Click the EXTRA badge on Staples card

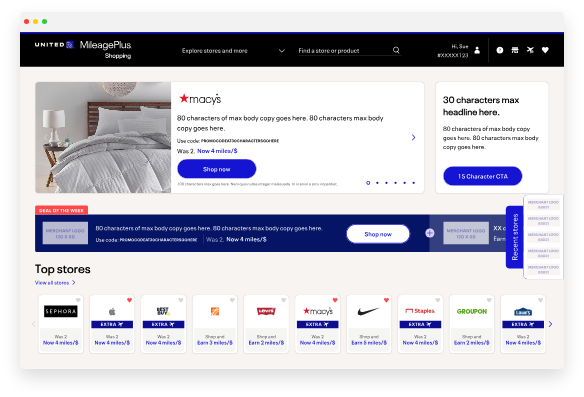click(x=420, y=324)
